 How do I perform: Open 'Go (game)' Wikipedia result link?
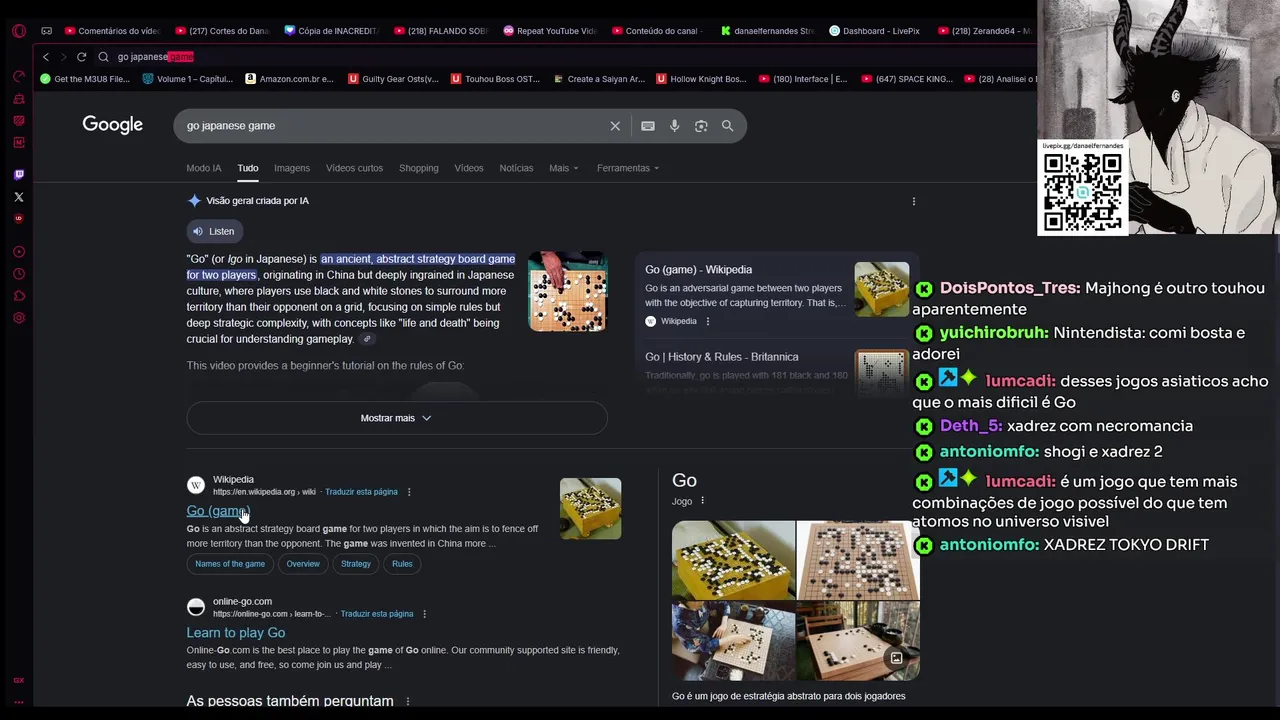coord(217,511)
